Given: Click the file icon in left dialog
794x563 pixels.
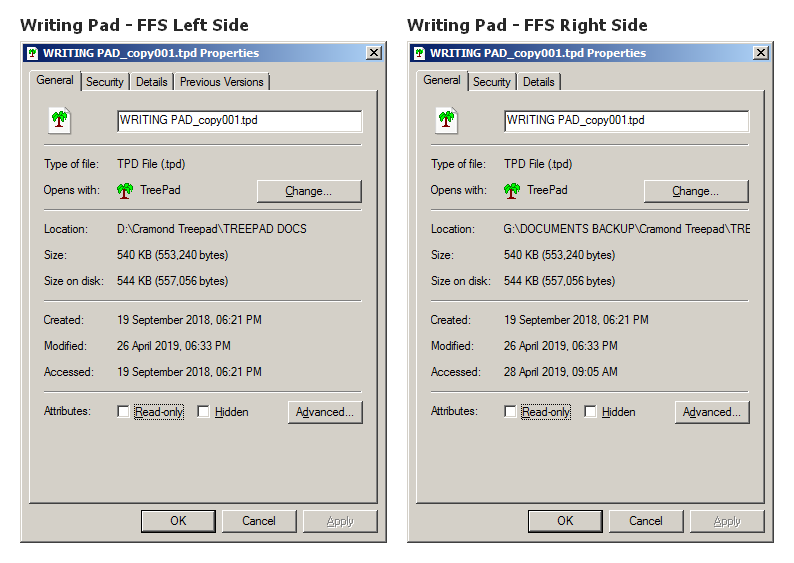Looking at the screenshot, I should tap(59, 121).
